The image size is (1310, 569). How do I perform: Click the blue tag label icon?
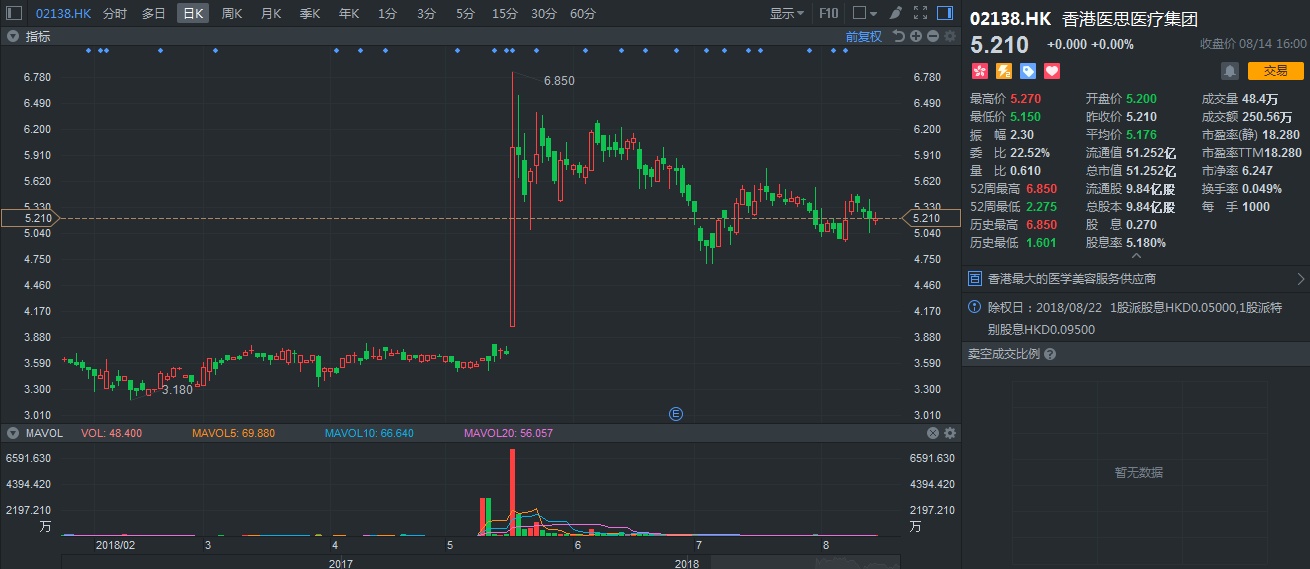(1027, 71)
